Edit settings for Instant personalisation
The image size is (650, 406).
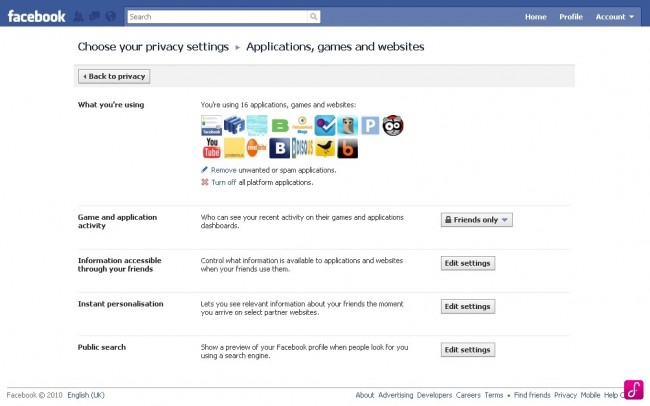tap(468, 306)
